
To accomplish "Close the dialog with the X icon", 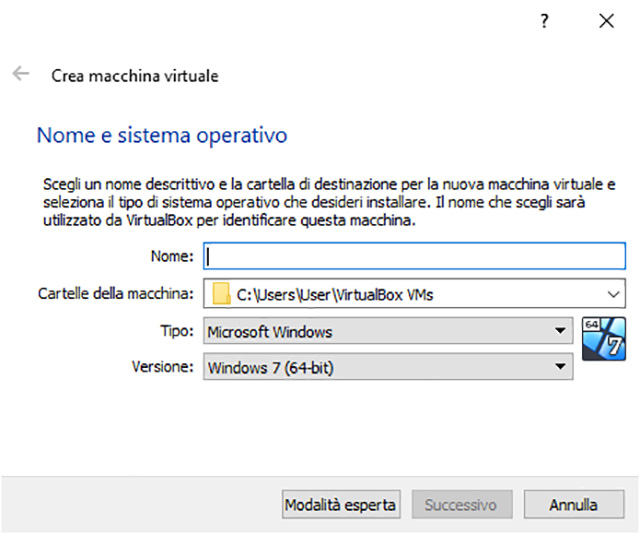I will [605, 21].
